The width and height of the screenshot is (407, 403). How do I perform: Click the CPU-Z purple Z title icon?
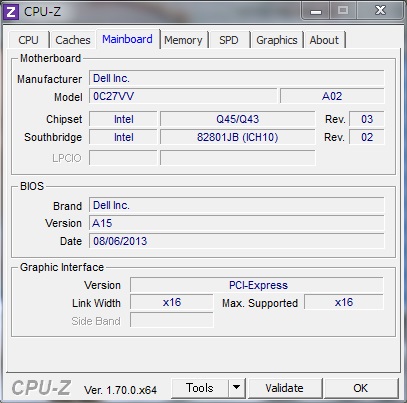(x=11, y=12)
